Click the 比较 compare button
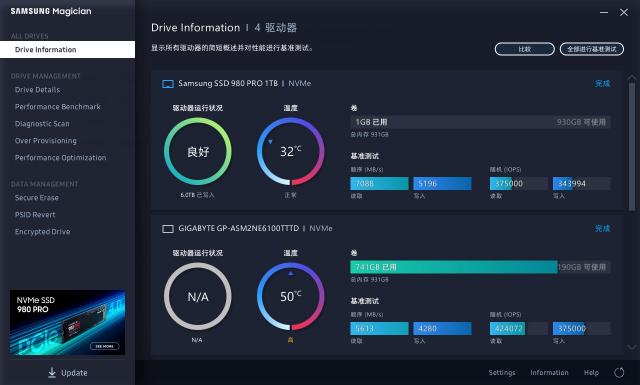 click(x=524, y=49)
